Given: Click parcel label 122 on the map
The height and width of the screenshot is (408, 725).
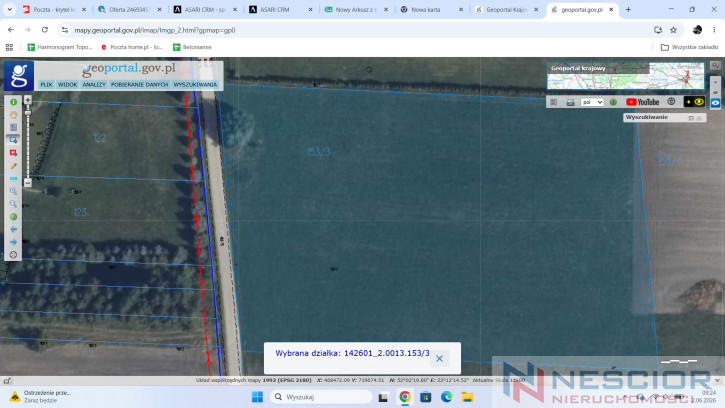Looking at the screenshot, I should coord(99,138).
